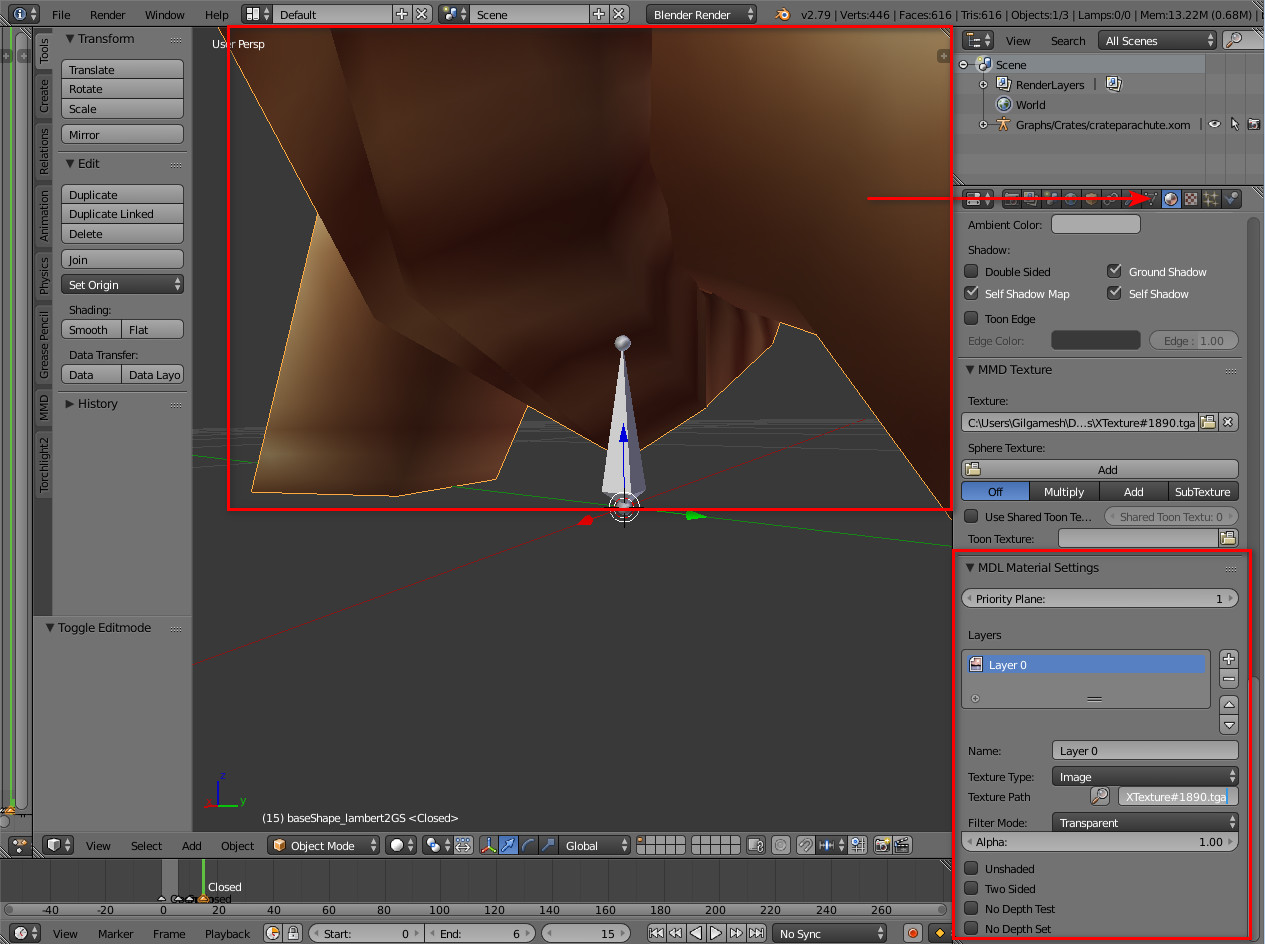Viewport: 1265px width, 944px height.
Task: Click the Smooth shading button
Action: (91, 329)
